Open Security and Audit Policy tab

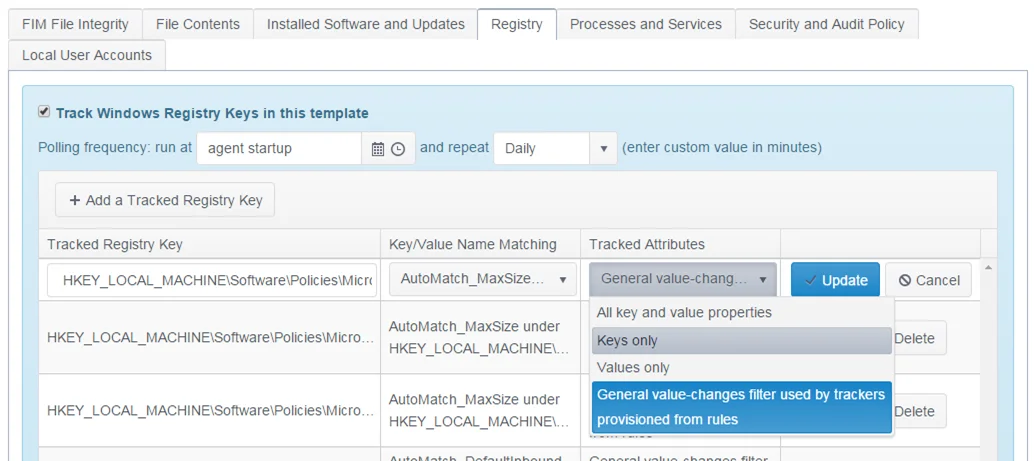826,24
